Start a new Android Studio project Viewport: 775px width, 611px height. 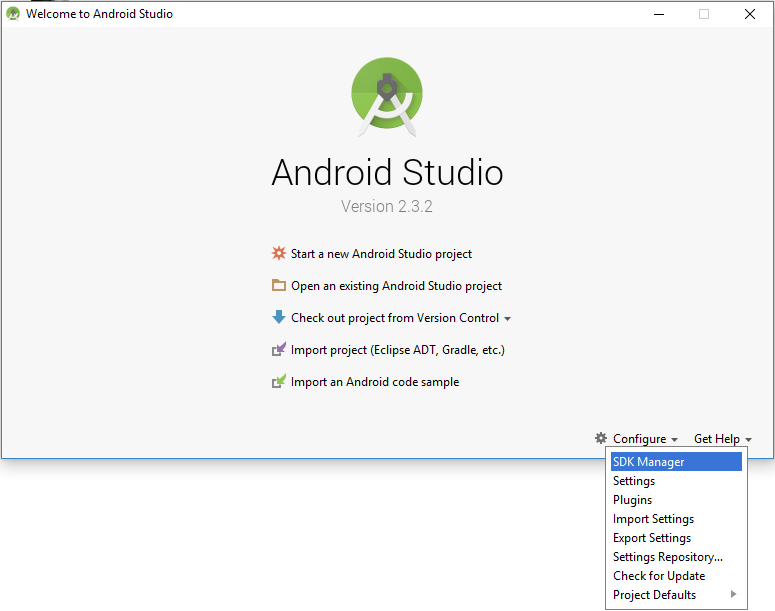pos(381,254)
